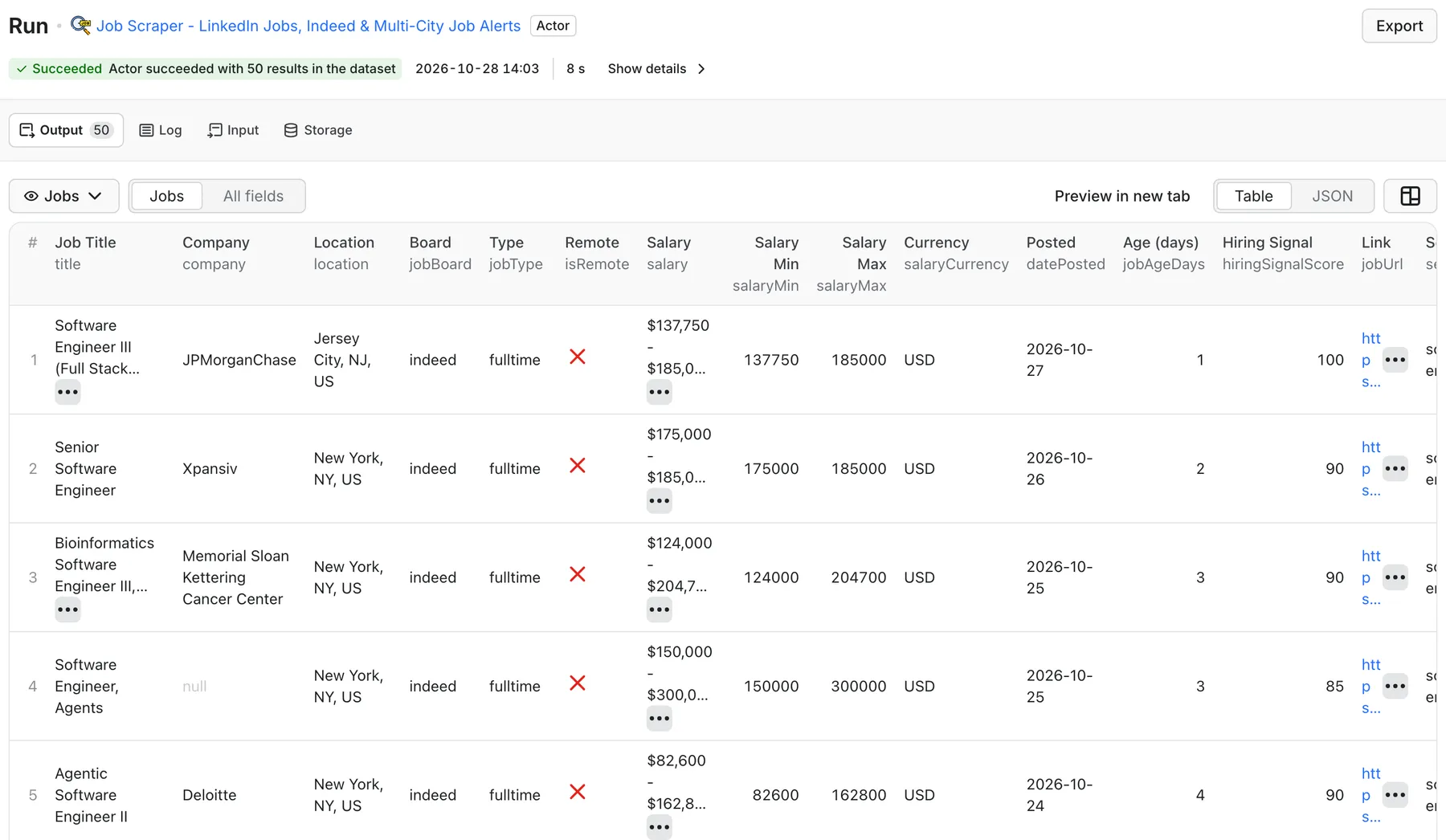Click the remote X mark for JPMorganChase
This screenshot has height=840, width=1446.
click(x=577, y=357)
